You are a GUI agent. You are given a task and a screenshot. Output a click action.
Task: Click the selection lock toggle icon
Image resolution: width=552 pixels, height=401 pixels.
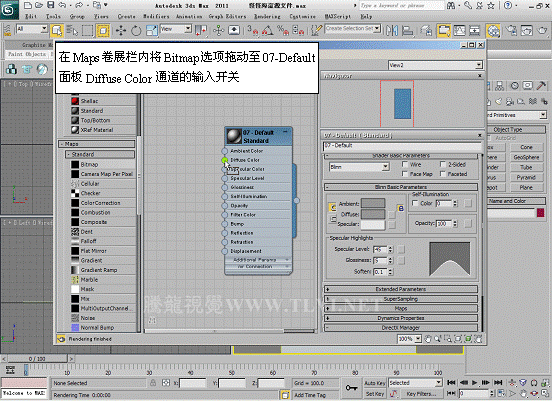pyautogui.click(x=153, y=383)
